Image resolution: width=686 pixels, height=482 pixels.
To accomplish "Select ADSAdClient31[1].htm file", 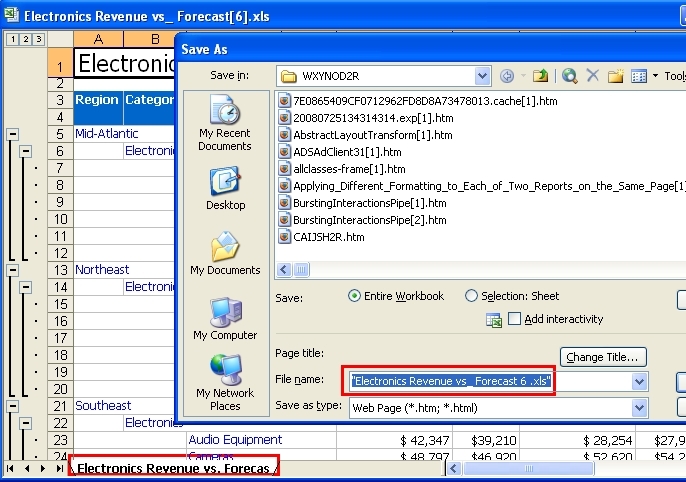I will point(340,152).
